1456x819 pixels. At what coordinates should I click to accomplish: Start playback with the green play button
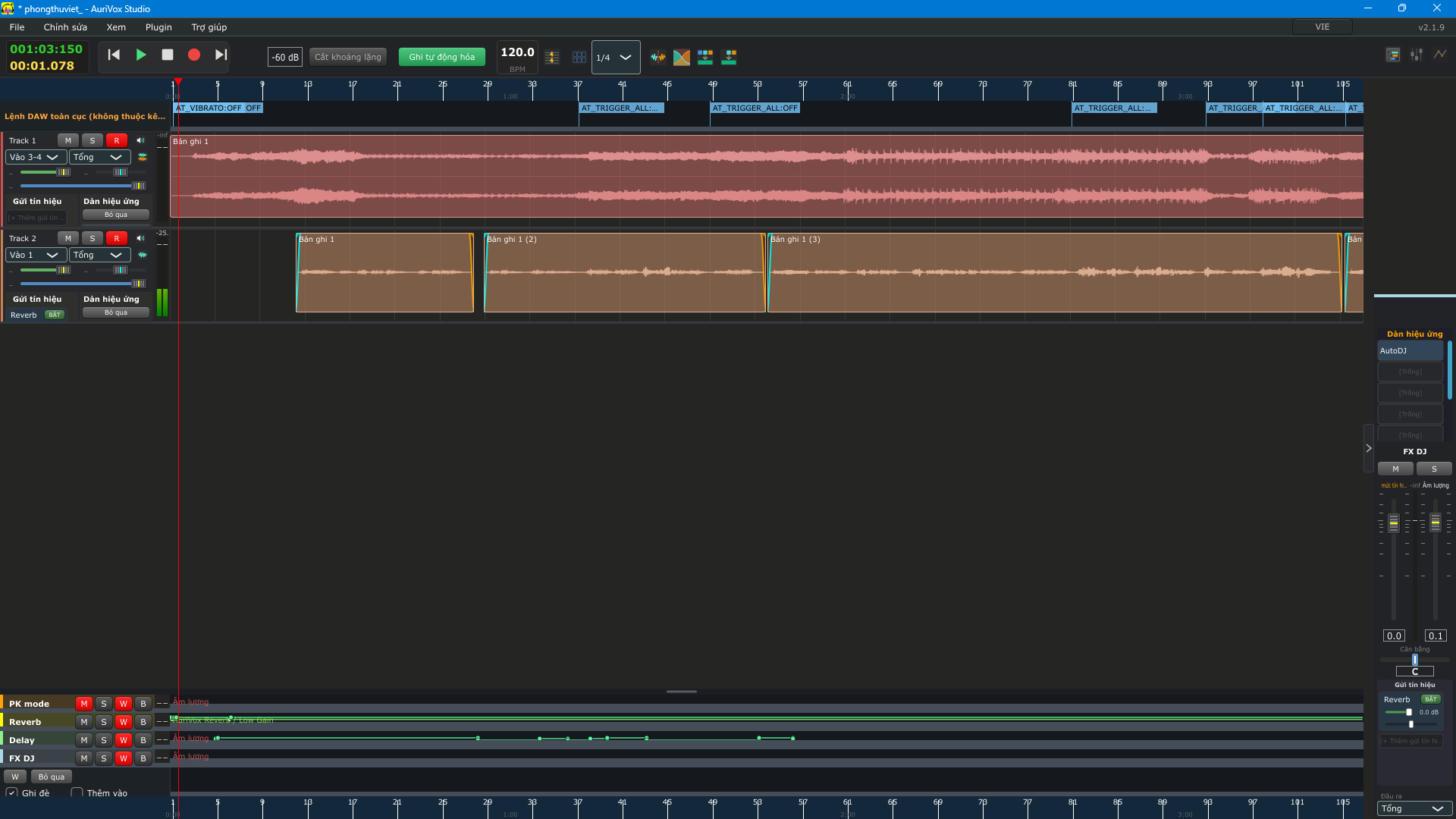click(141, 55)
